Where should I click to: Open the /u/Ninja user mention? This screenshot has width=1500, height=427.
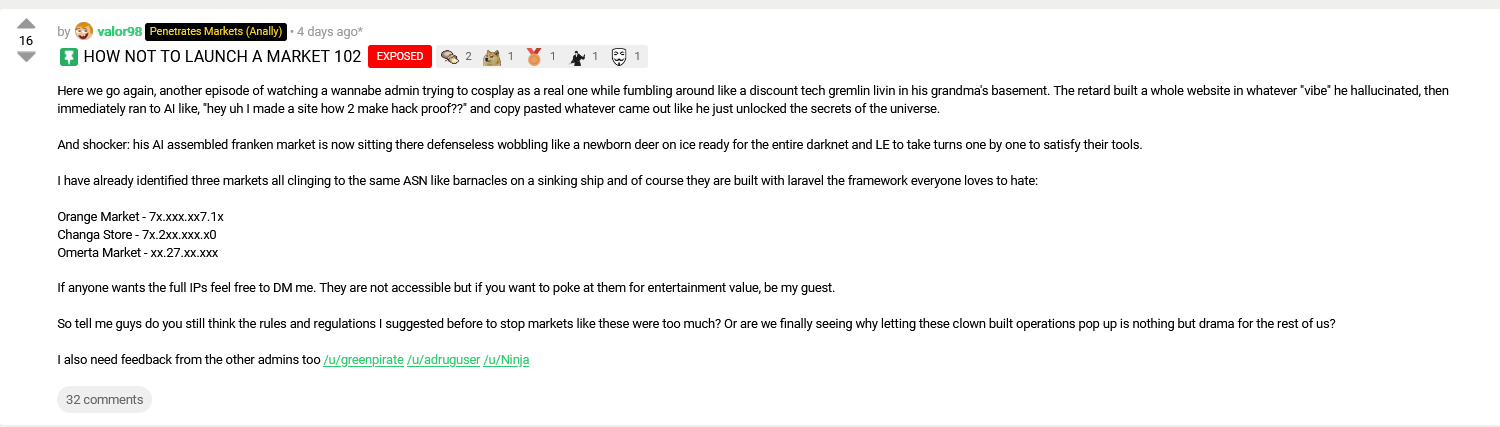click(506, 360)
